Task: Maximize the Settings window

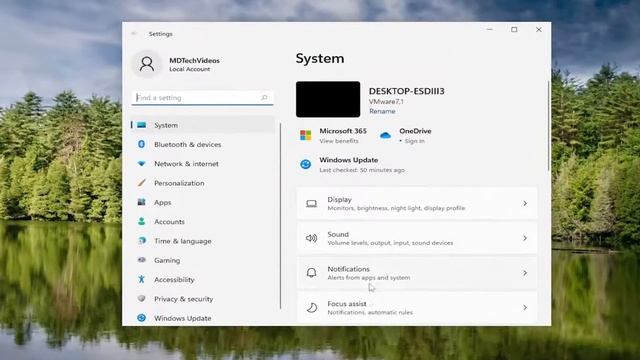Action: (x=514, y=30)
